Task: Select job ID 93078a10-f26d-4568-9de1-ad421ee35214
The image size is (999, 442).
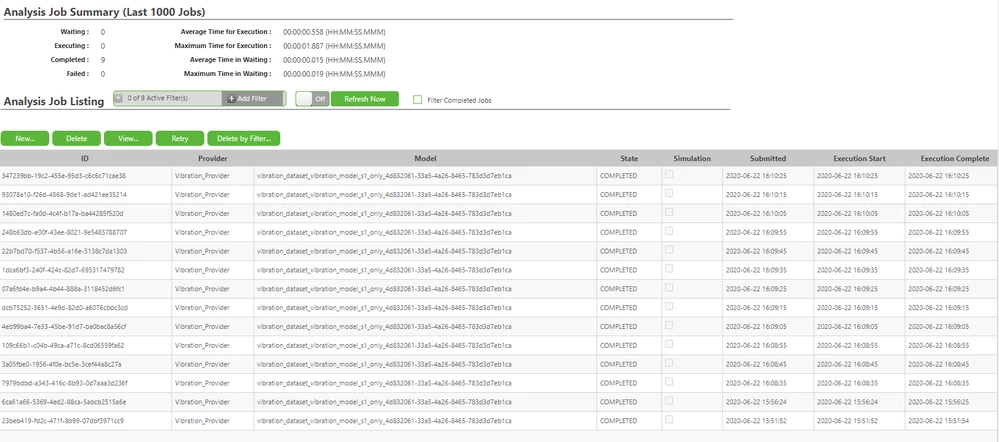Action: (x=64, y=195)
